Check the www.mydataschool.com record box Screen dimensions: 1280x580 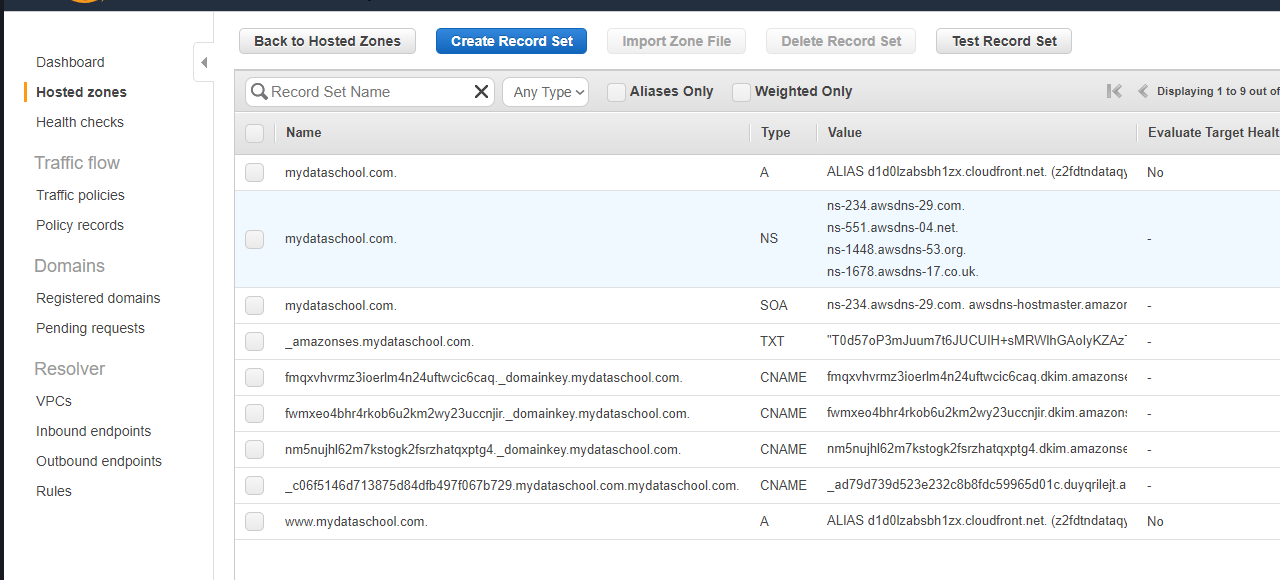tap(254, 521)
